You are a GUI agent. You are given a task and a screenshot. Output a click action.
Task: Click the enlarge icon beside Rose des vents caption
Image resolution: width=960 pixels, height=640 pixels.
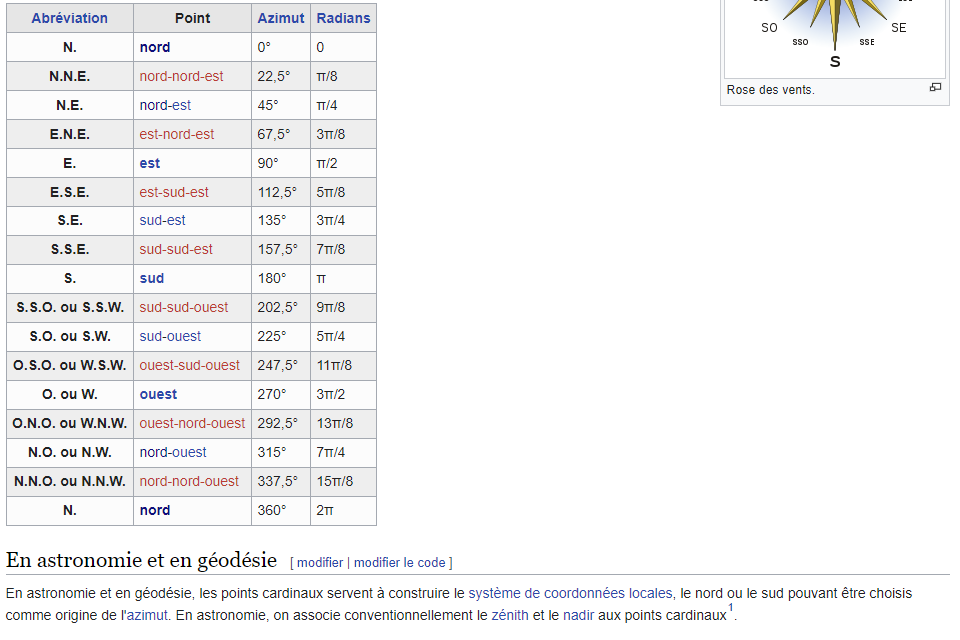click(x=935, y=88)
